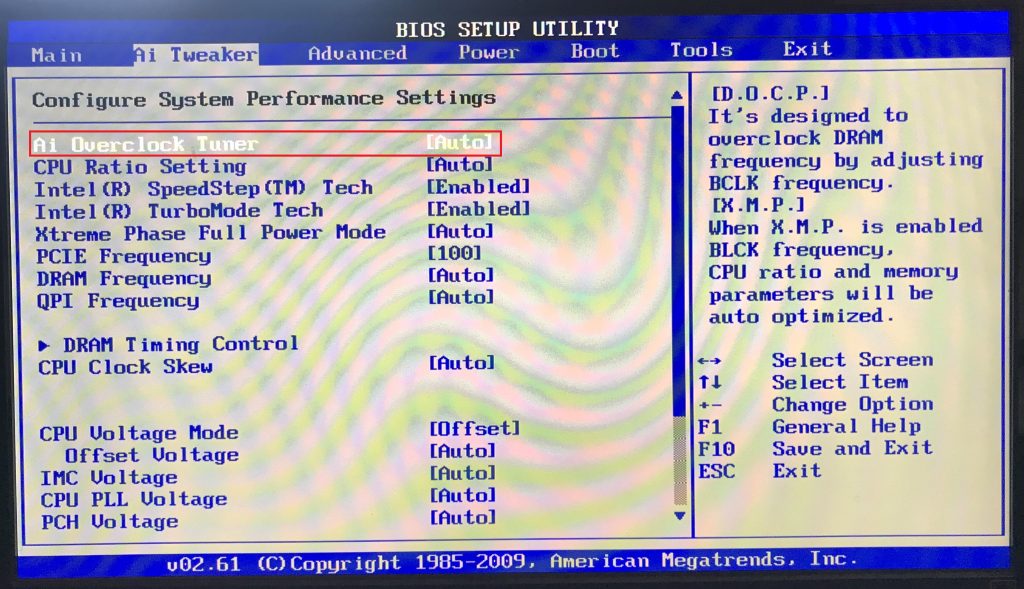Select the PCIE Frequency 100 field

click(455, 254)
